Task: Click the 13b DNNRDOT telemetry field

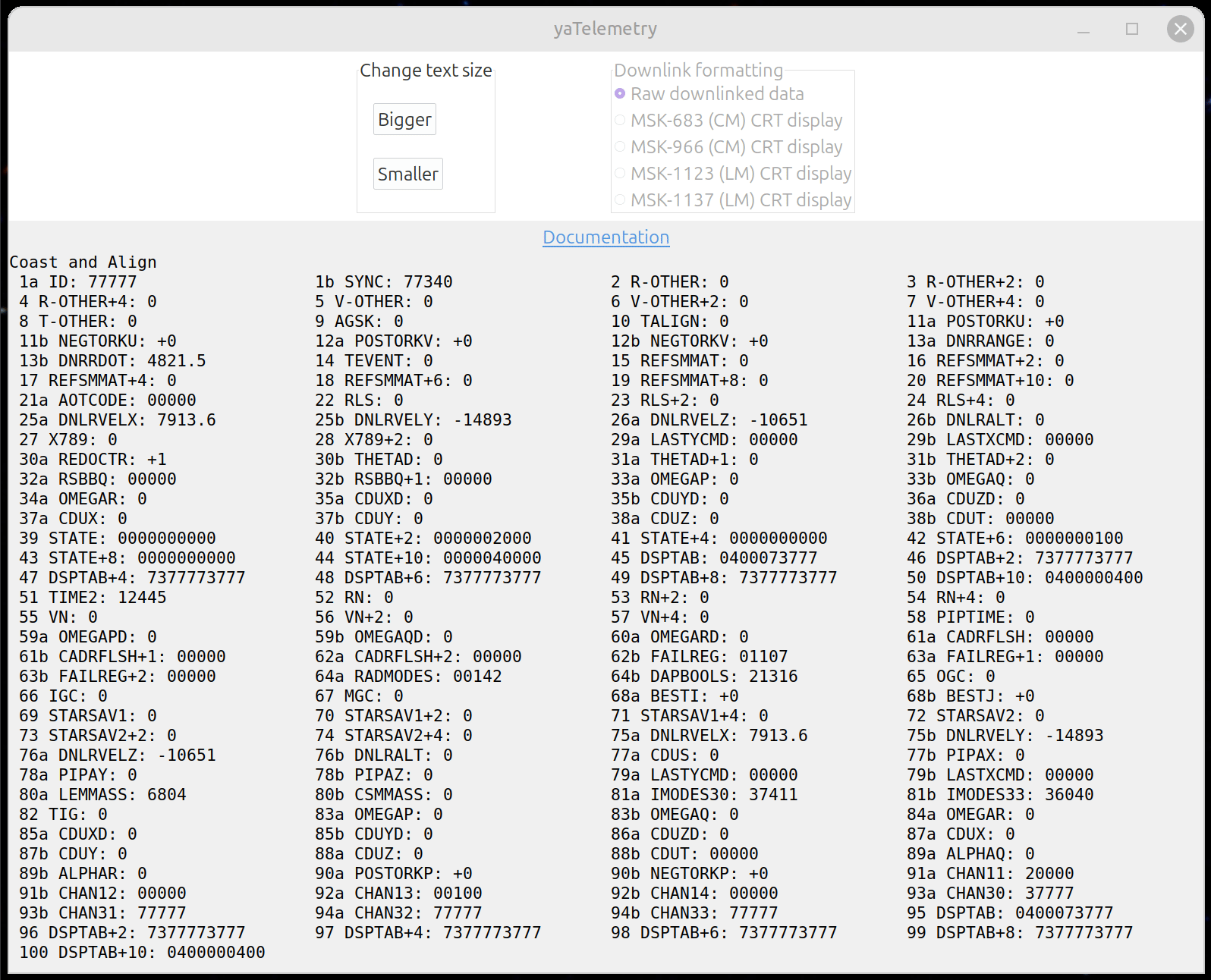Action: [112, 361]
